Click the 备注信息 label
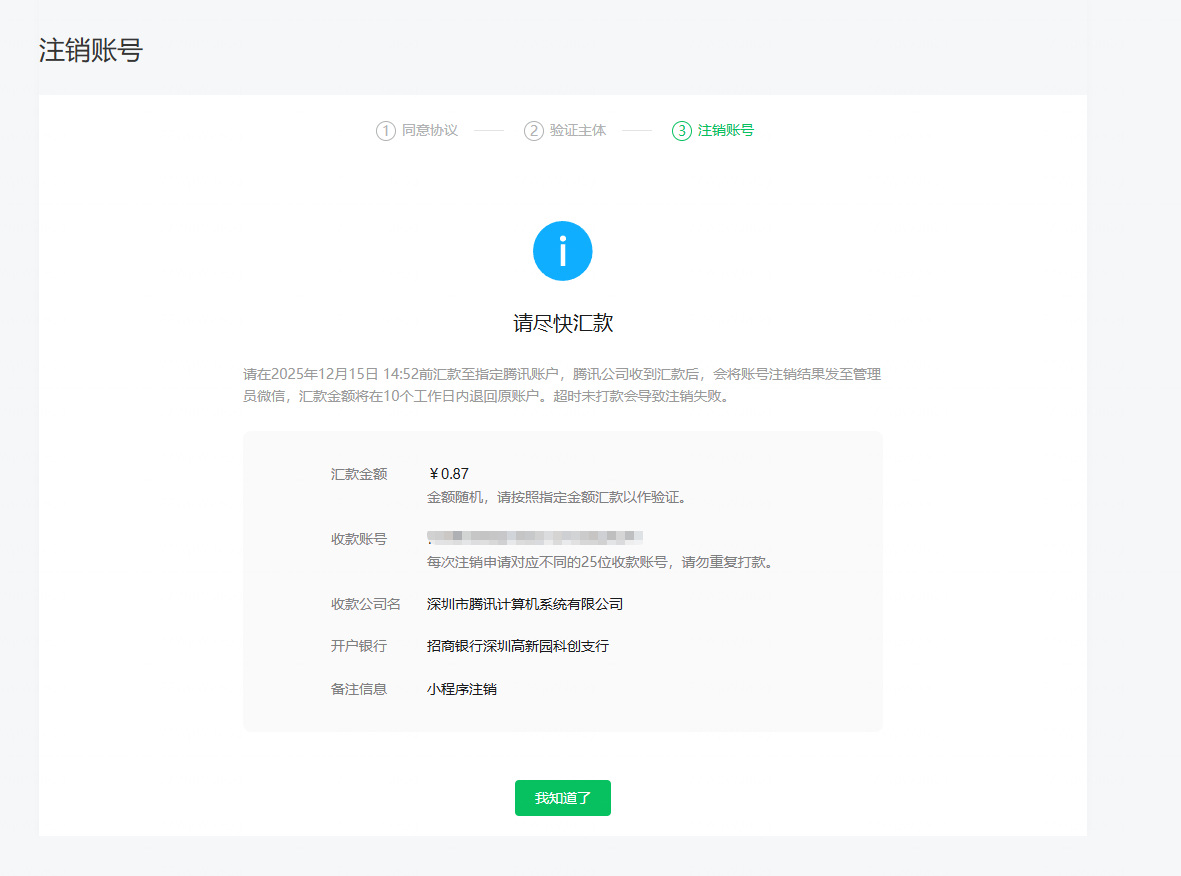This screenshot has height=876, width=1181. click(359, 689)
